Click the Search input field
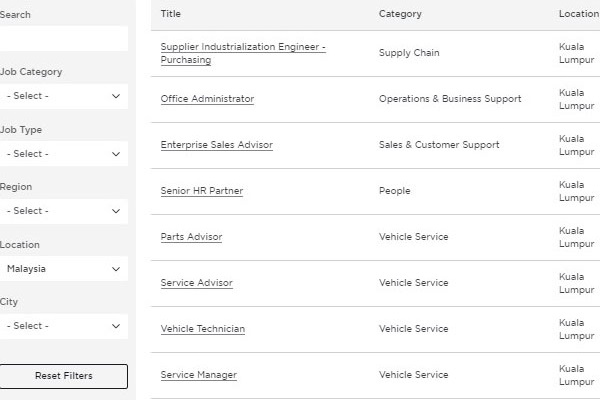600x400 pixels. [x=63, y=39]
